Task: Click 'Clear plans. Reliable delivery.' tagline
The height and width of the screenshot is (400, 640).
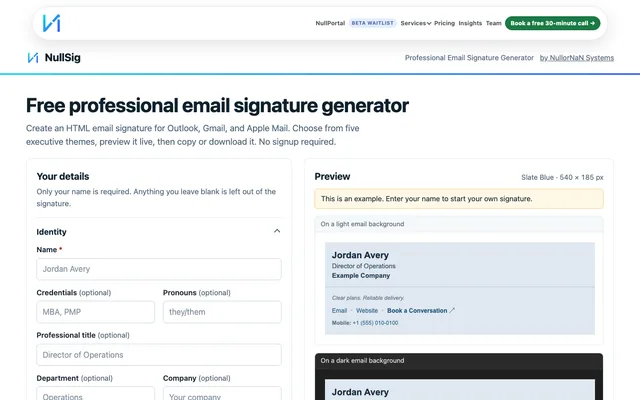Action: tap(368, 298)
